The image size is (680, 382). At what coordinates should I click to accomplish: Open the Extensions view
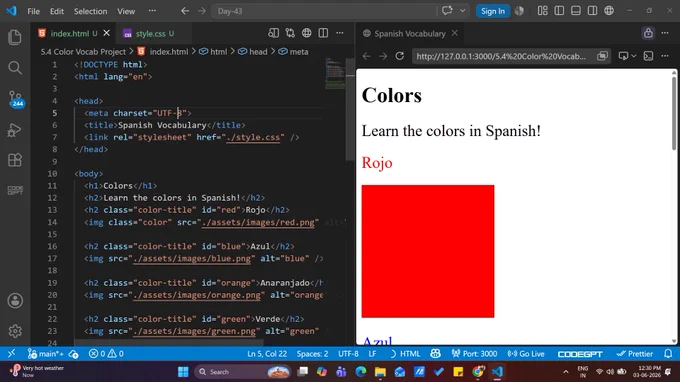[x=15, y=160]
